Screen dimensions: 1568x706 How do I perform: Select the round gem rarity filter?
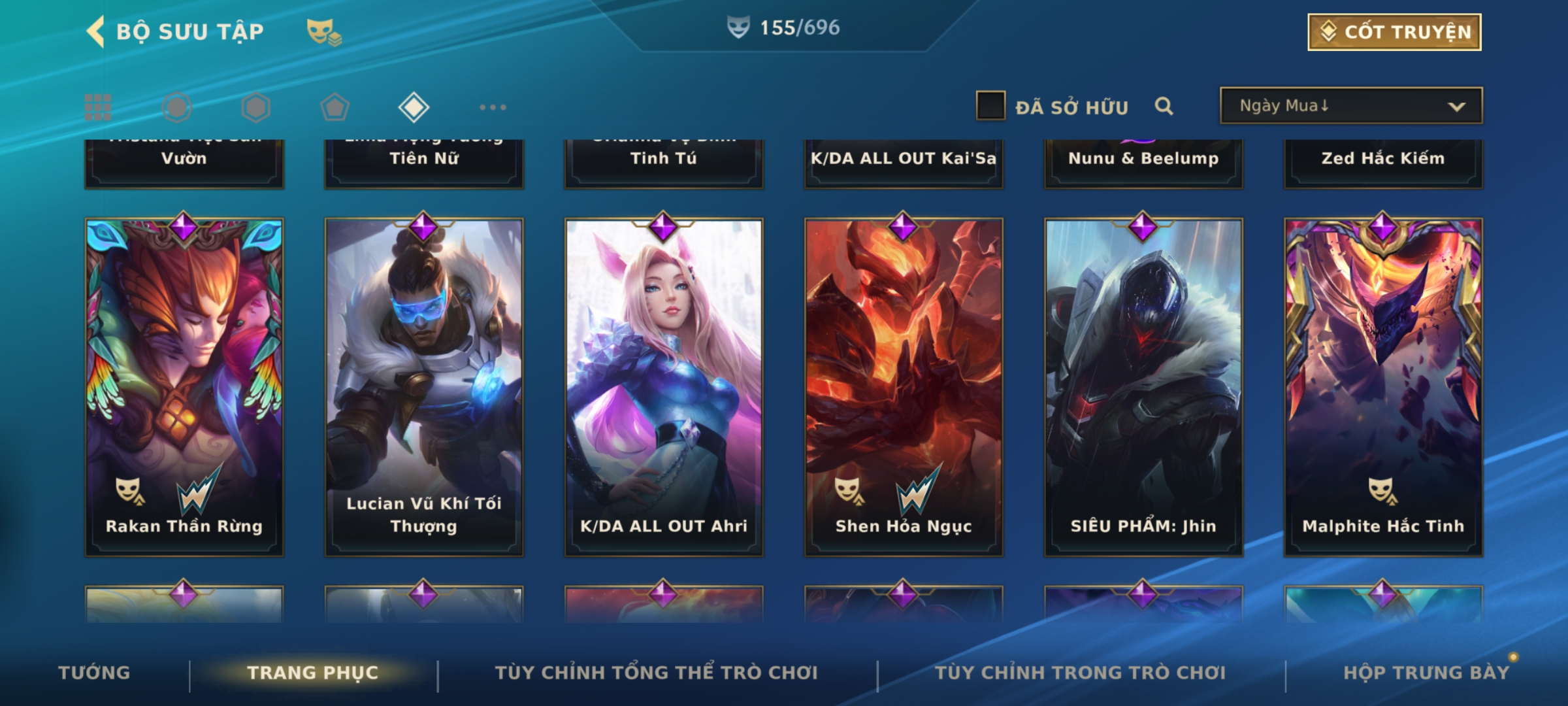pyautogui.click(x=177, y=107)
